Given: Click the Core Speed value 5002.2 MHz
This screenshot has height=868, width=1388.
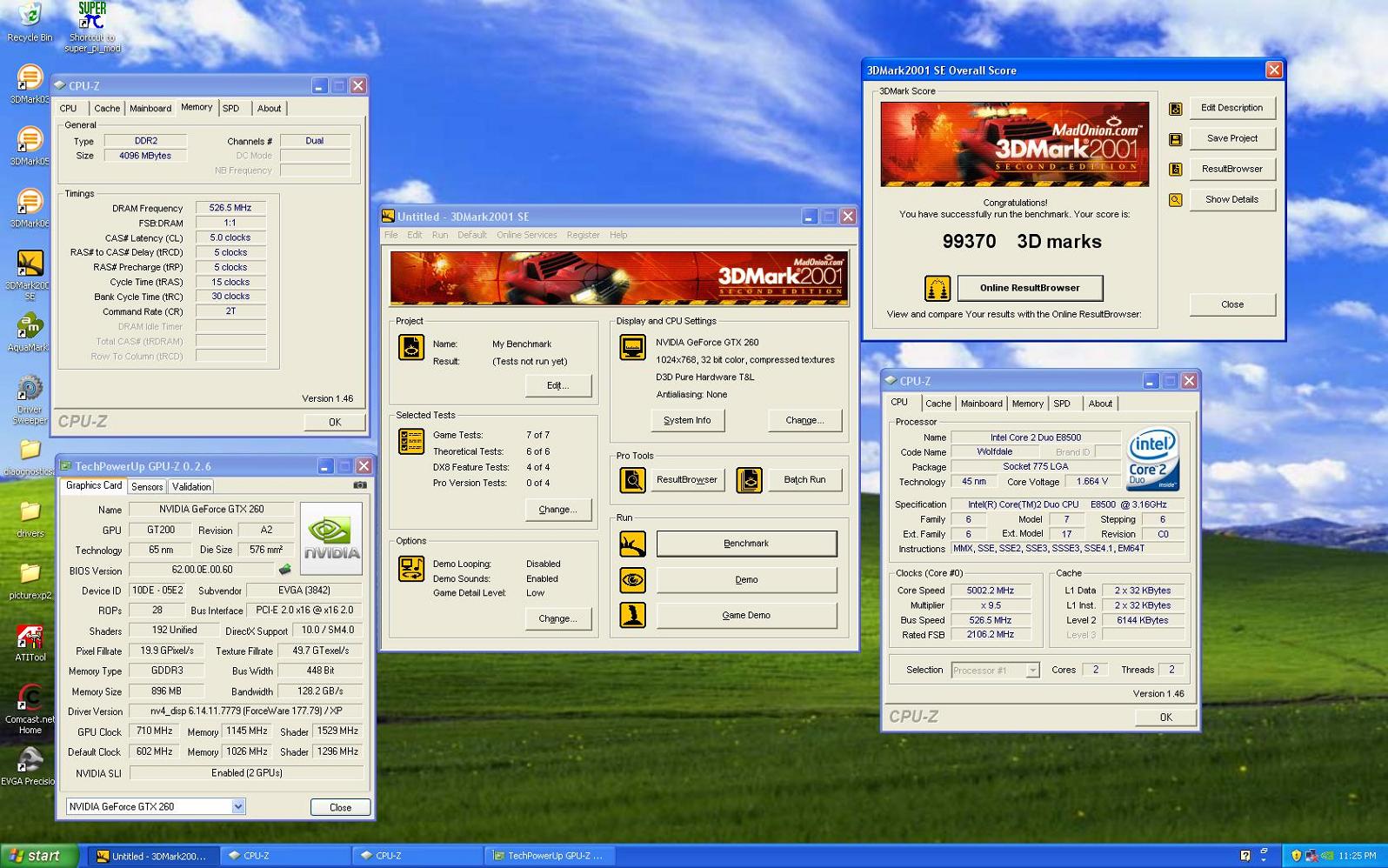Looking at the screenshot, I should click(x=991, y=591).
